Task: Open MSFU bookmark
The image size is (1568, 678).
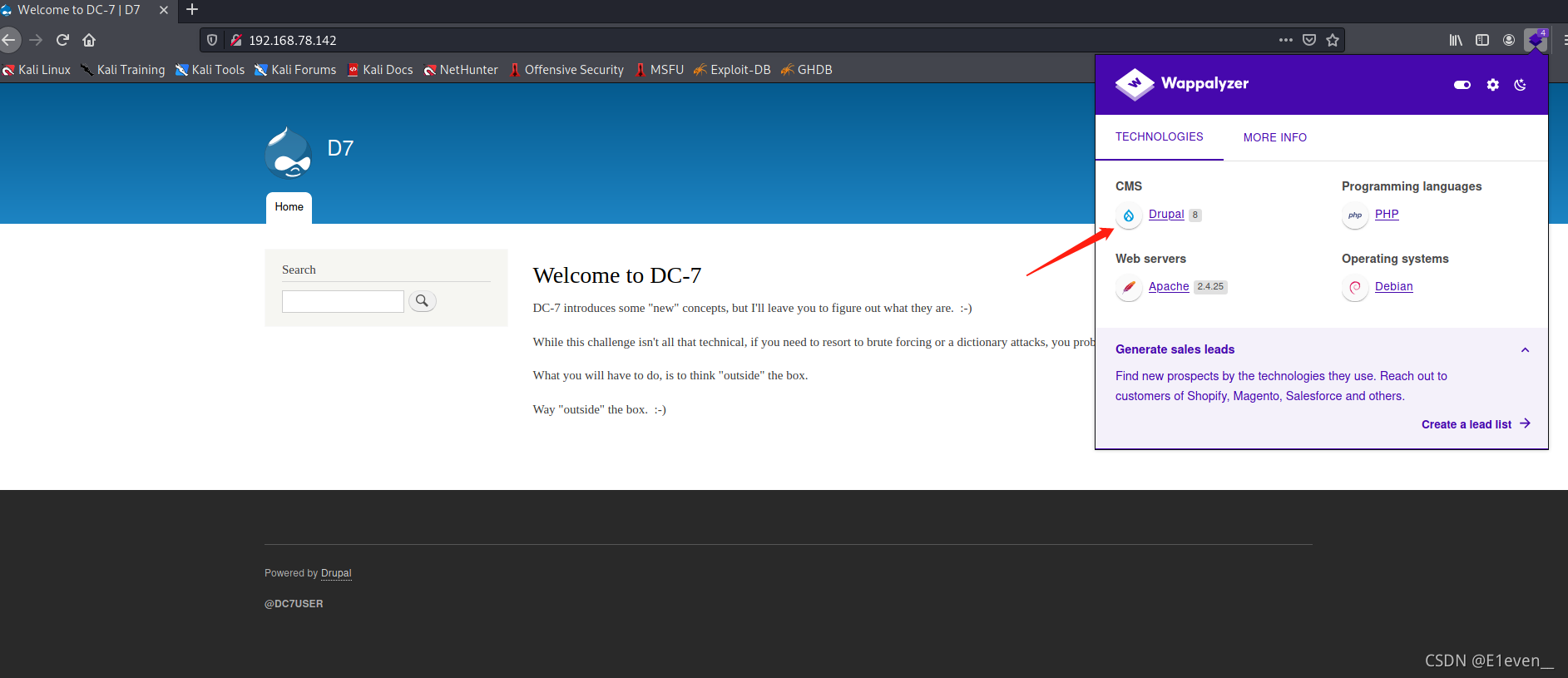Action: pos(659,70)
